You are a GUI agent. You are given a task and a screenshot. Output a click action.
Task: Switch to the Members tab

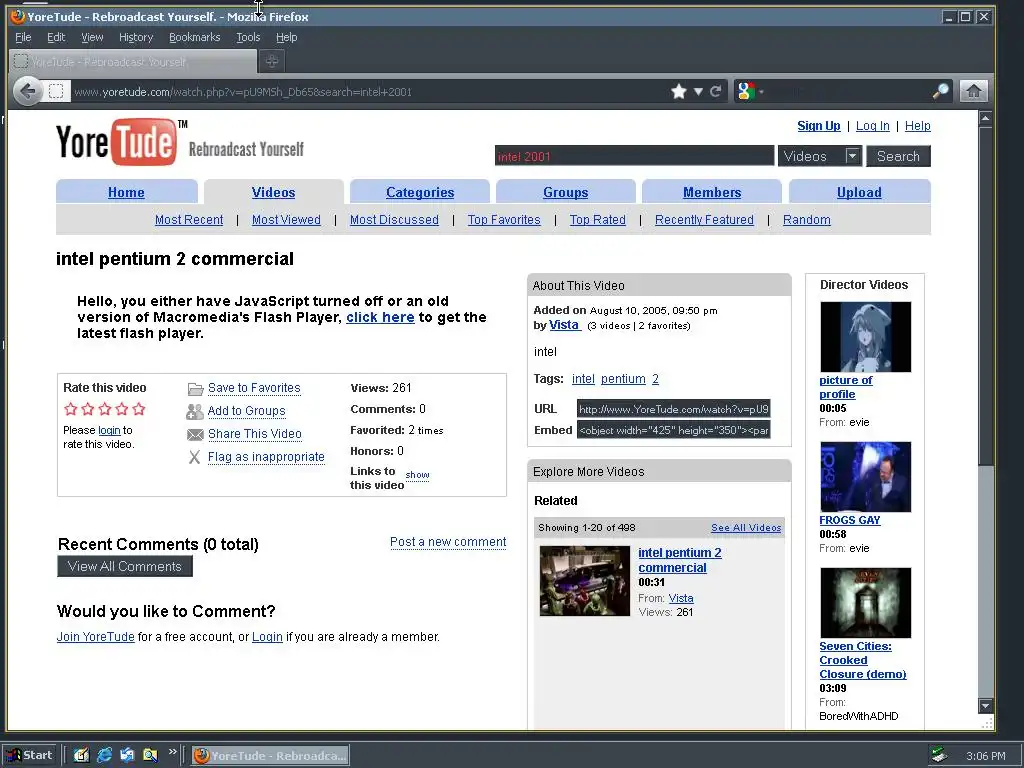pyautogui.click(x=712, y=192)
